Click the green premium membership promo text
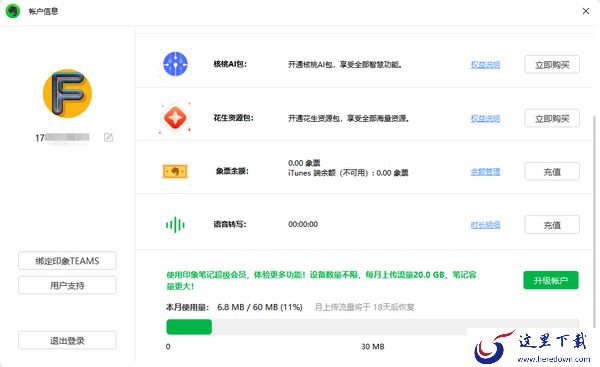600x367 pixels. point(321,280)
